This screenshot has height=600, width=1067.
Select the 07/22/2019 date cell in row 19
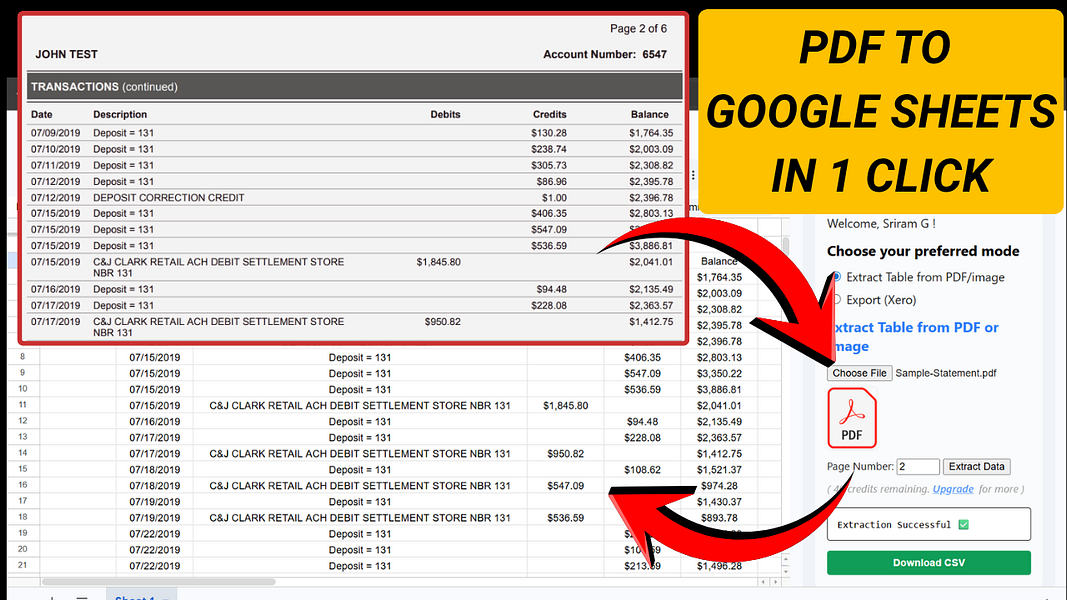coord(154,534)
